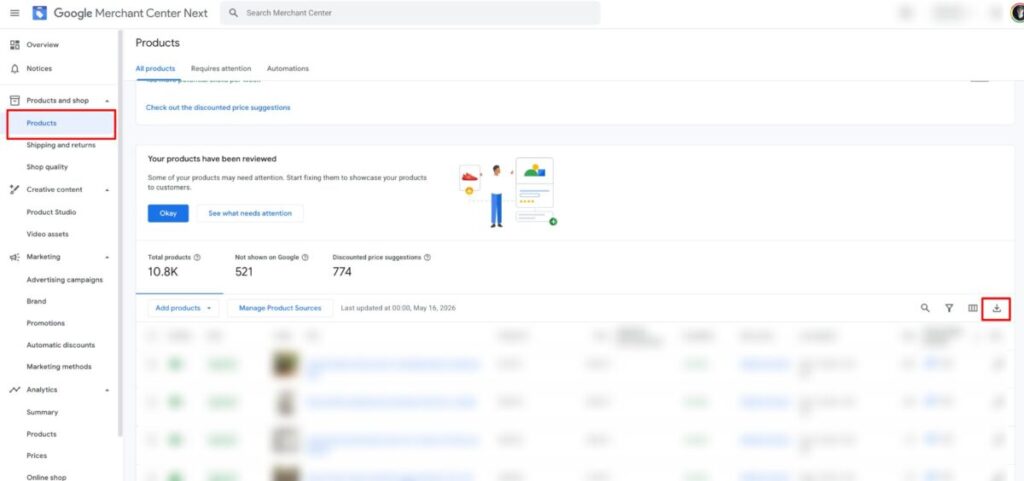The width and height of the screenshot is (1024, 481).
Task: Open Advertising campaigns
Action: click(65, 280)
